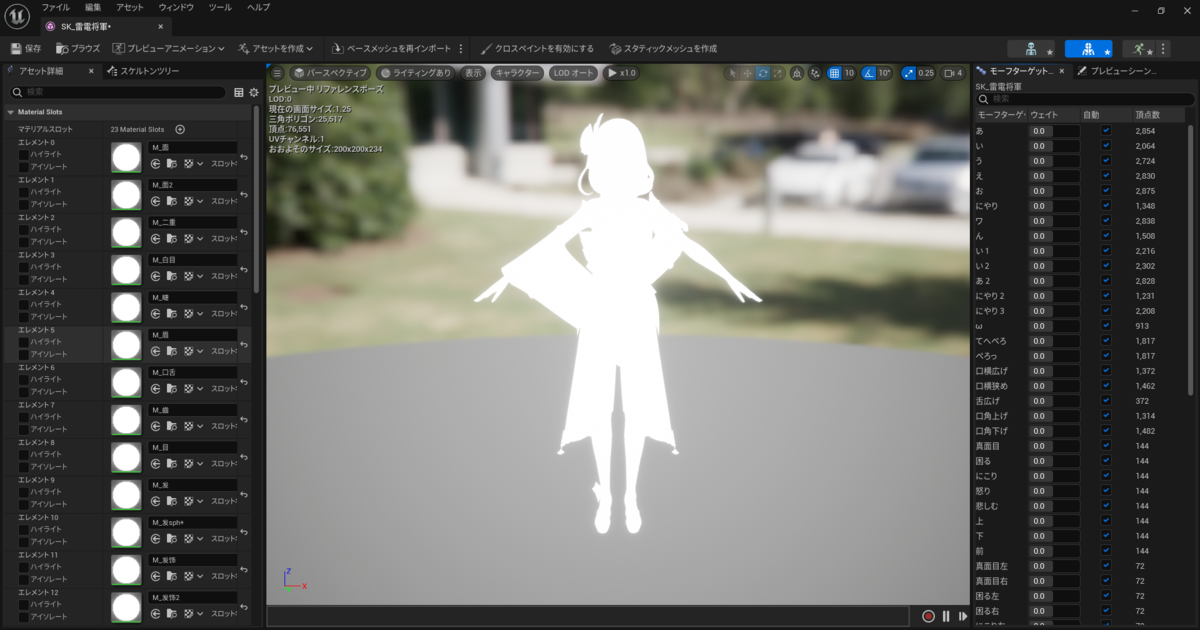Select the viewport Translate tool

(x=747, y=73)
